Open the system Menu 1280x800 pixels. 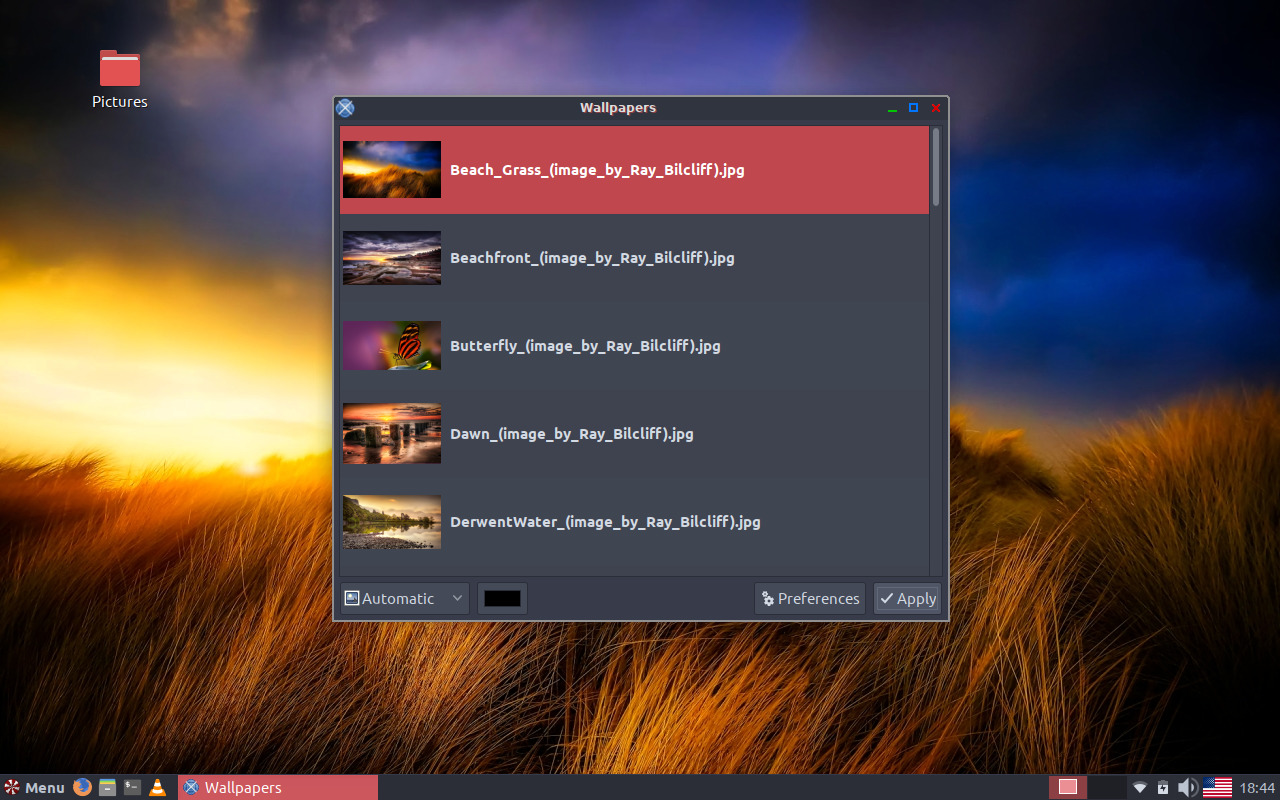click(x=34, y=787)
